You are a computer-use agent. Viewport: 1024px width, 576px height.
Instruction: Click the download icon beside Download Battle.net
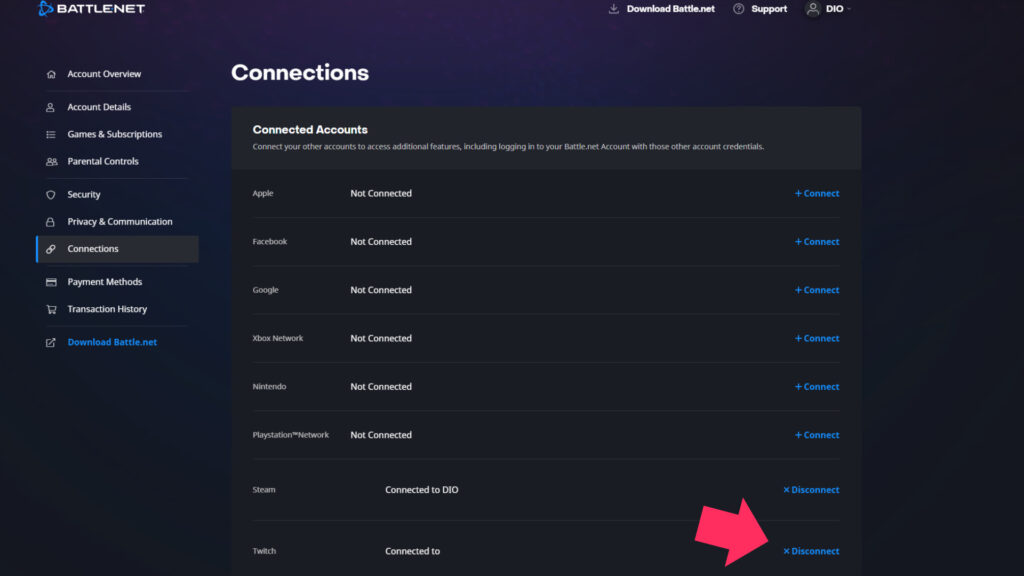coord(613,9)
